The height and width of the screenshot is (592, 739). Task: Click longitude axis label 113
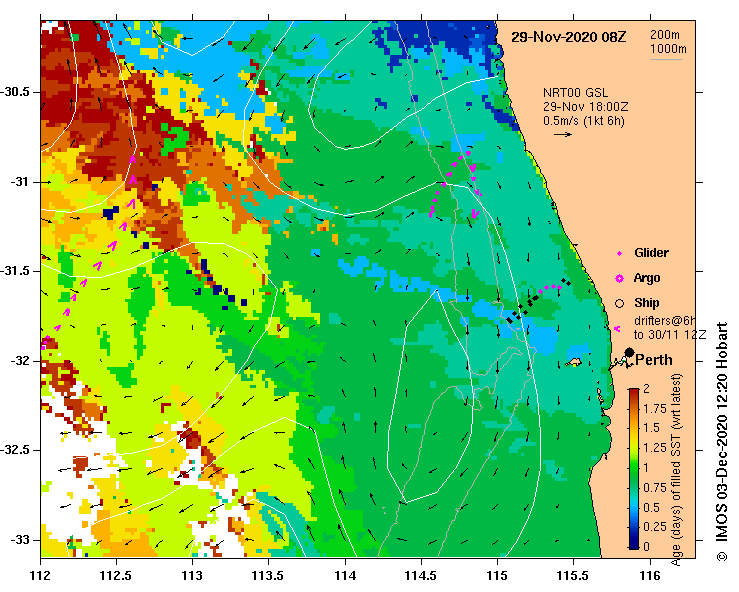click(192, 576)
